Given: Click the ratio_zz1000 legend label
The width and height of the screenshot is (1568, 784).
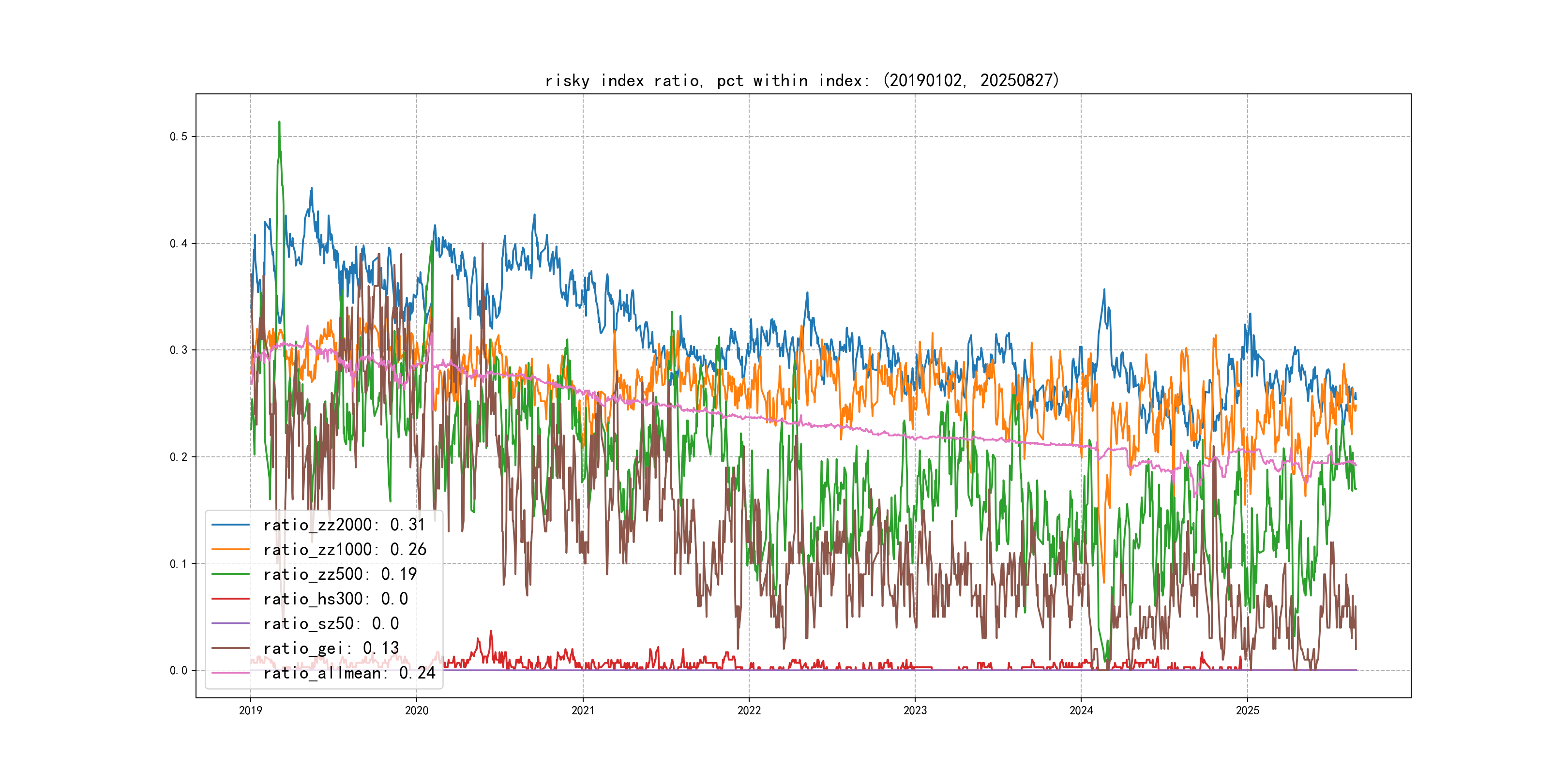Looking at the screenshot, I should tap(345, 550).
